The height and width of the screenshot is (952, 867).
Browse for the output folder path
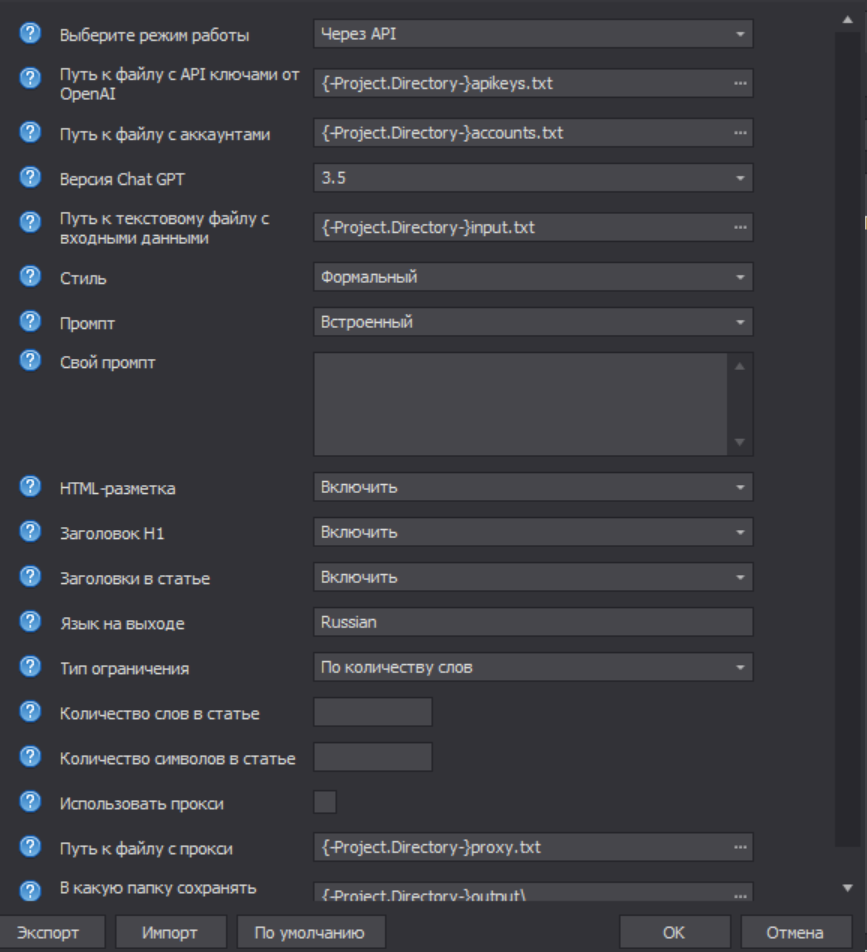click(740, 895)
